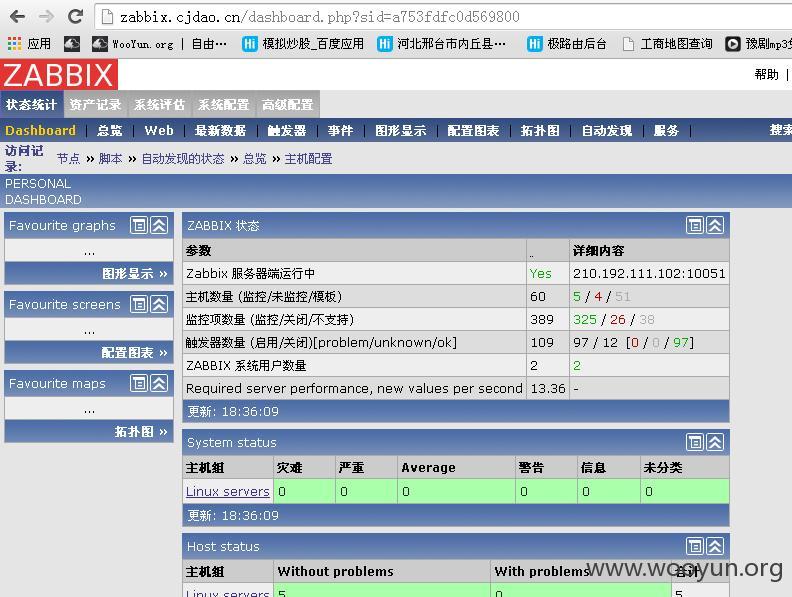Click Without problems column header

(x=335, y=571)
